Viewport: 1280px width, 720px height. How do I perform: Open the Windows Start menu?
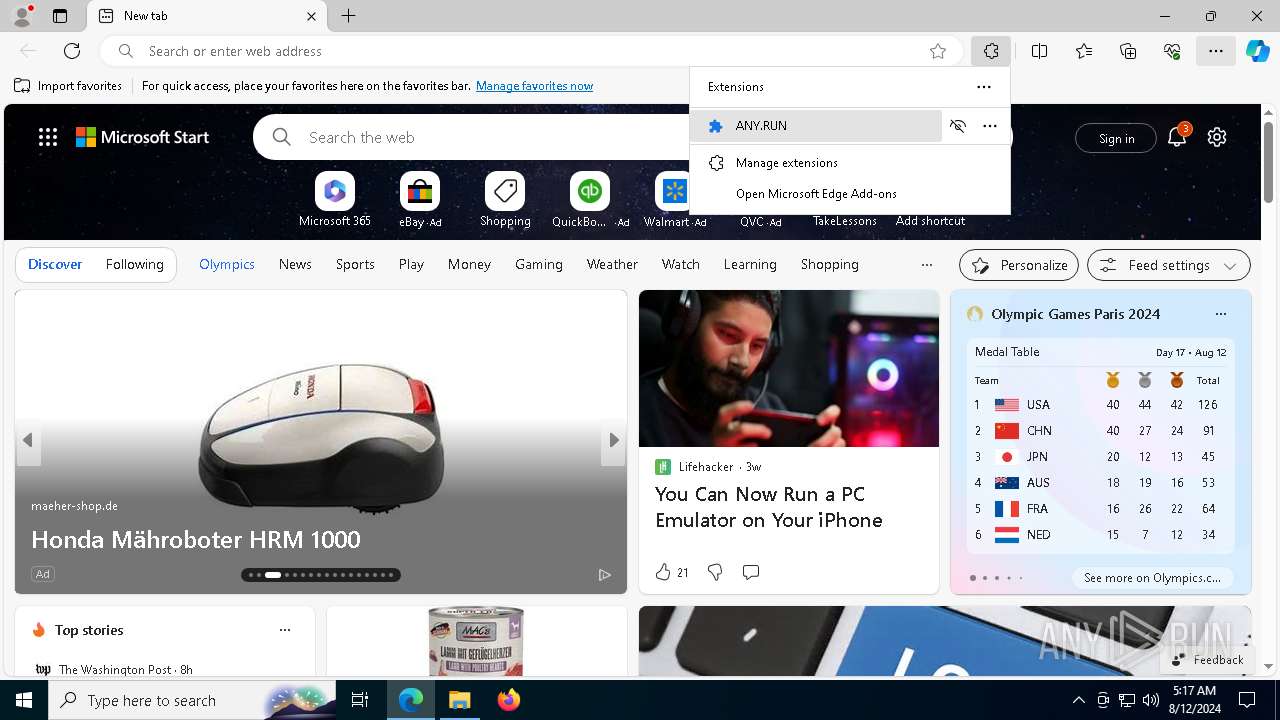click(24, 700)
